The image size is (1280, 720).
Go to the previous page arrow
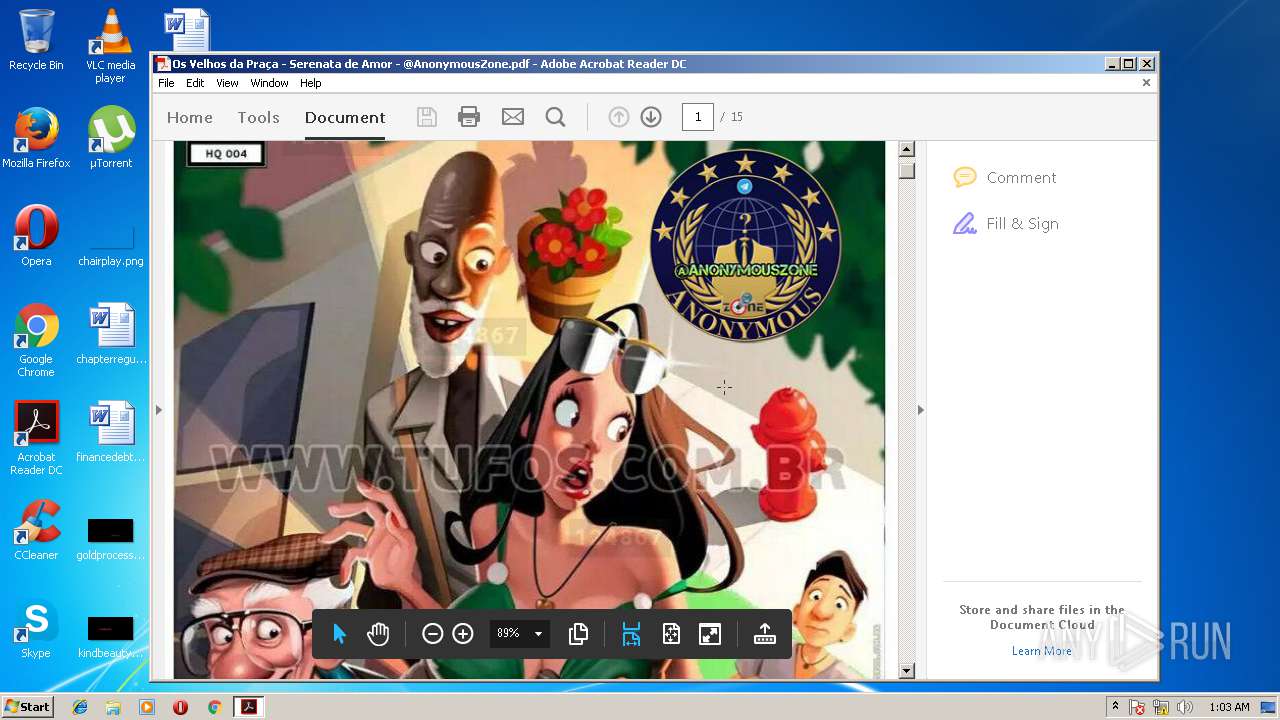[x=619, y=117]
